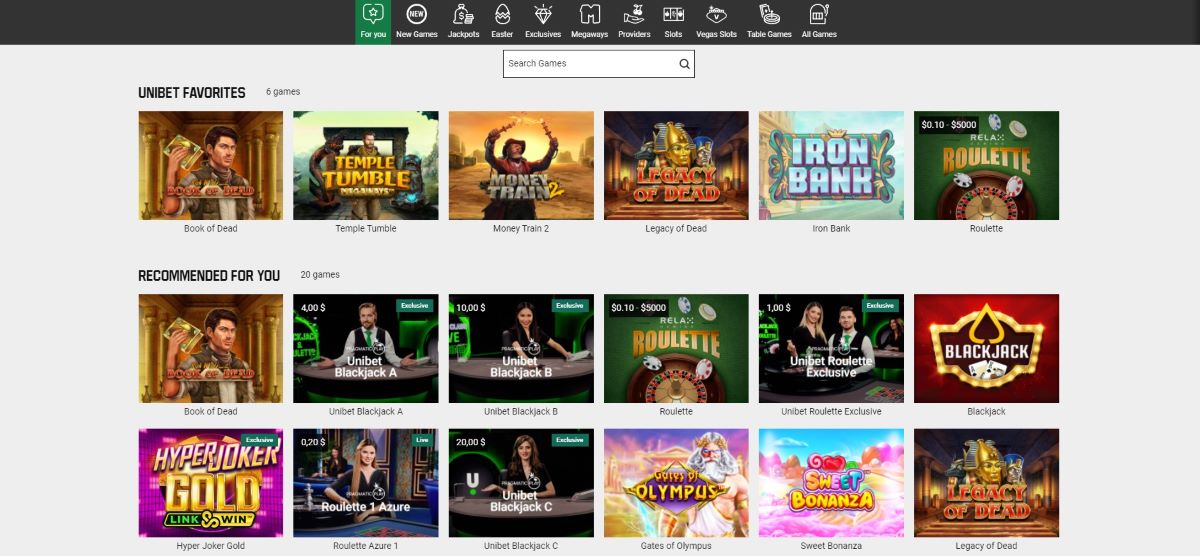Viewport: 1200px width, 556px height.
Task: Click the '6 games' count text
Action: coord(283,92)
